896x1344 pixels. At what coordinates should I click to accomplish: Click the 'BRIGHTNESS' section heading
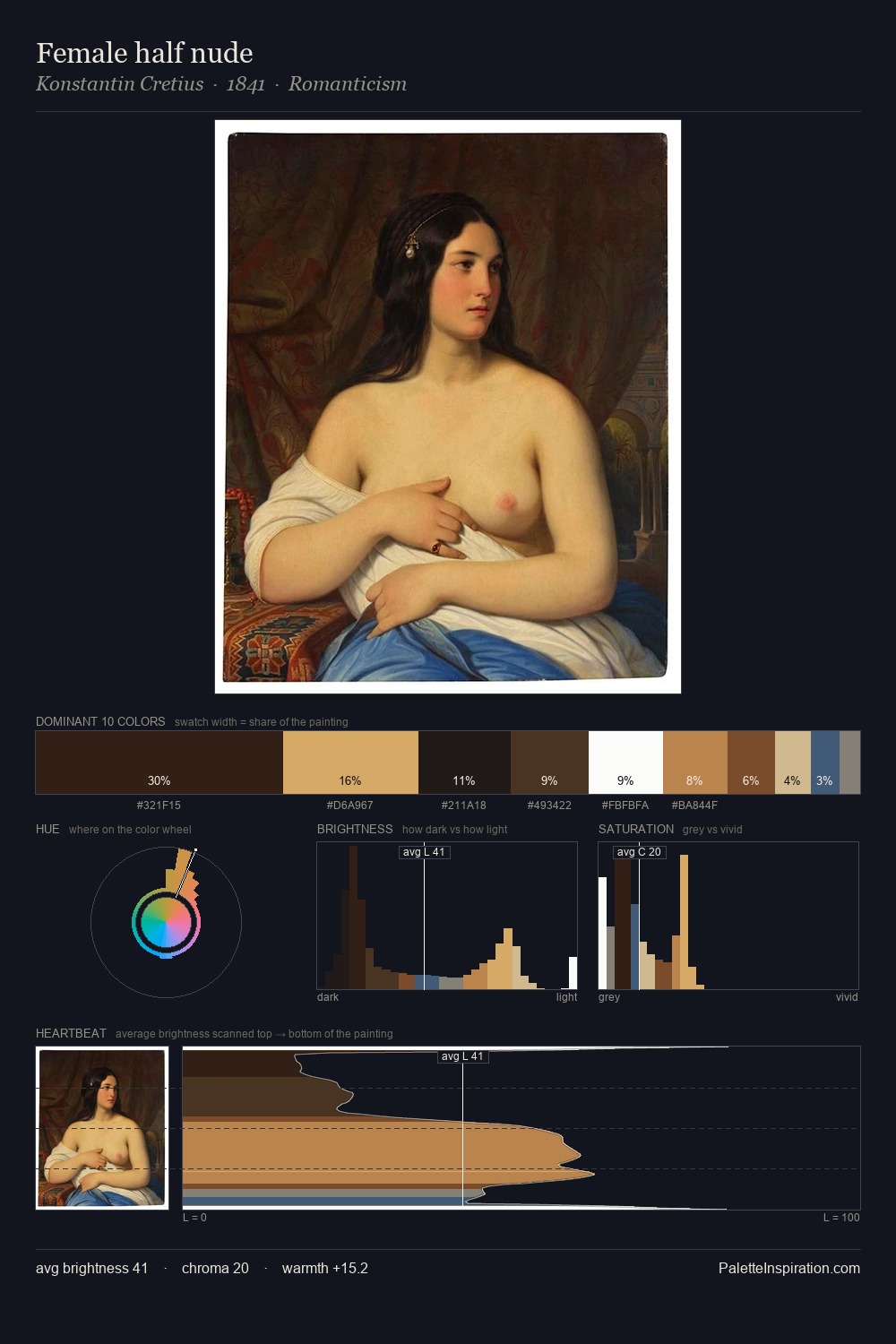(x=355, y=829)
